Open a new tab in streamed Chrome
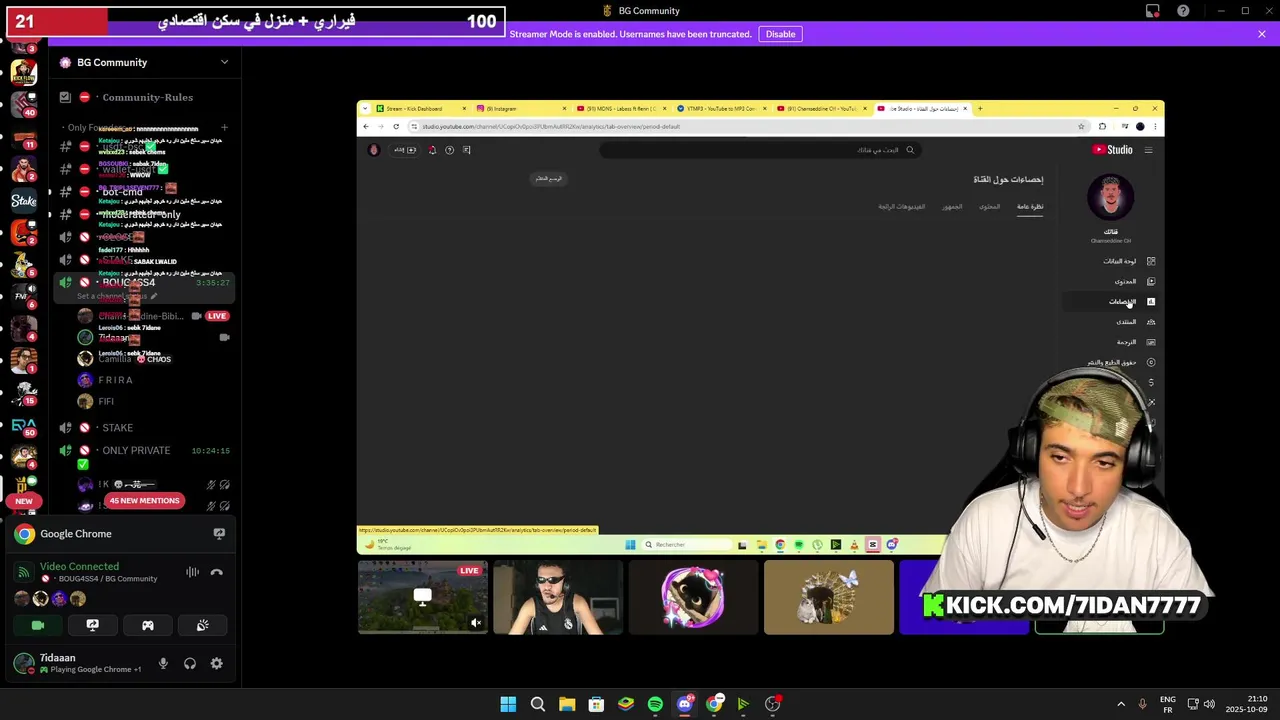Viewport: 1280px width, 720px height. pos(980,108)
